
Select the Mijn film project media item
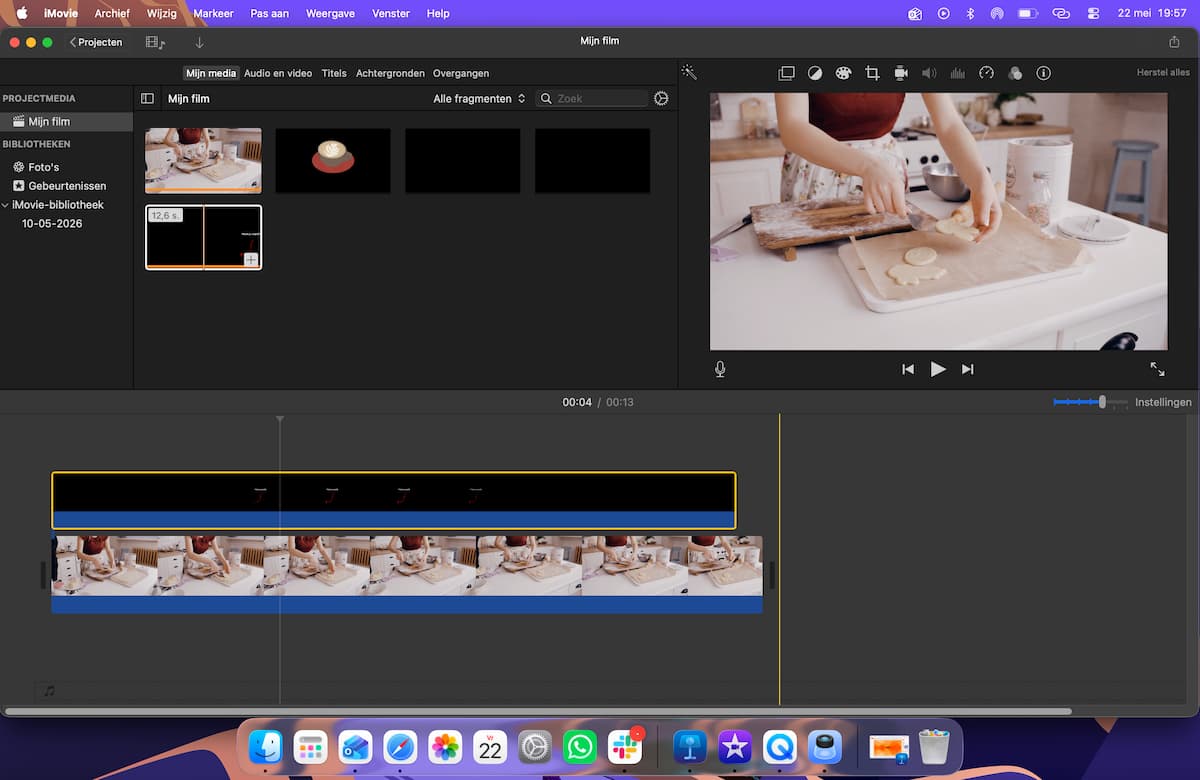coord(66,121)
